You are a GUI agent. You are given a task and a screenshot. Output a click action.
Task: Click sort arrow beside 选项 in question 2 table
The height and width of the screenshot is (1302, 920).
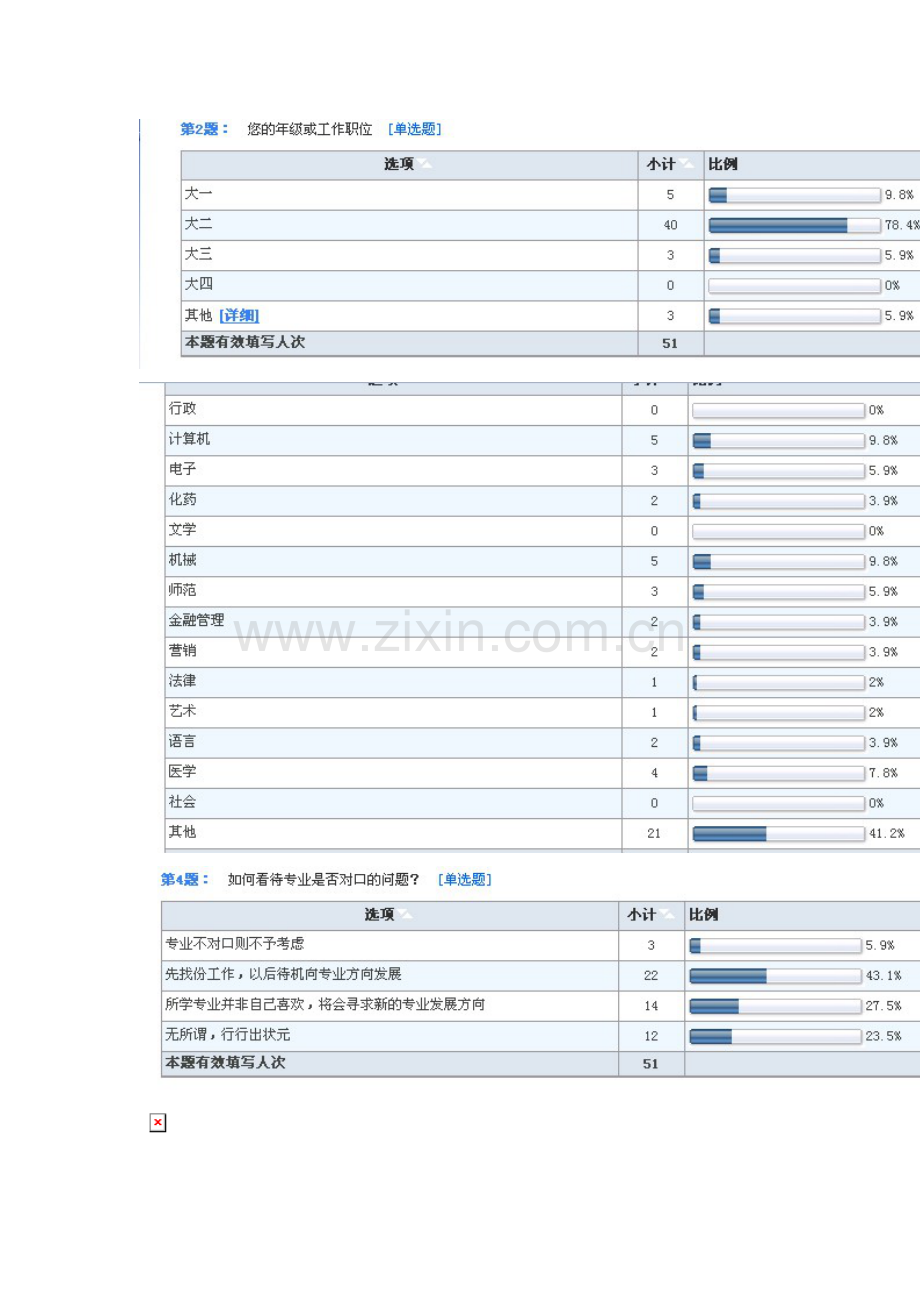tap(425, 165)
